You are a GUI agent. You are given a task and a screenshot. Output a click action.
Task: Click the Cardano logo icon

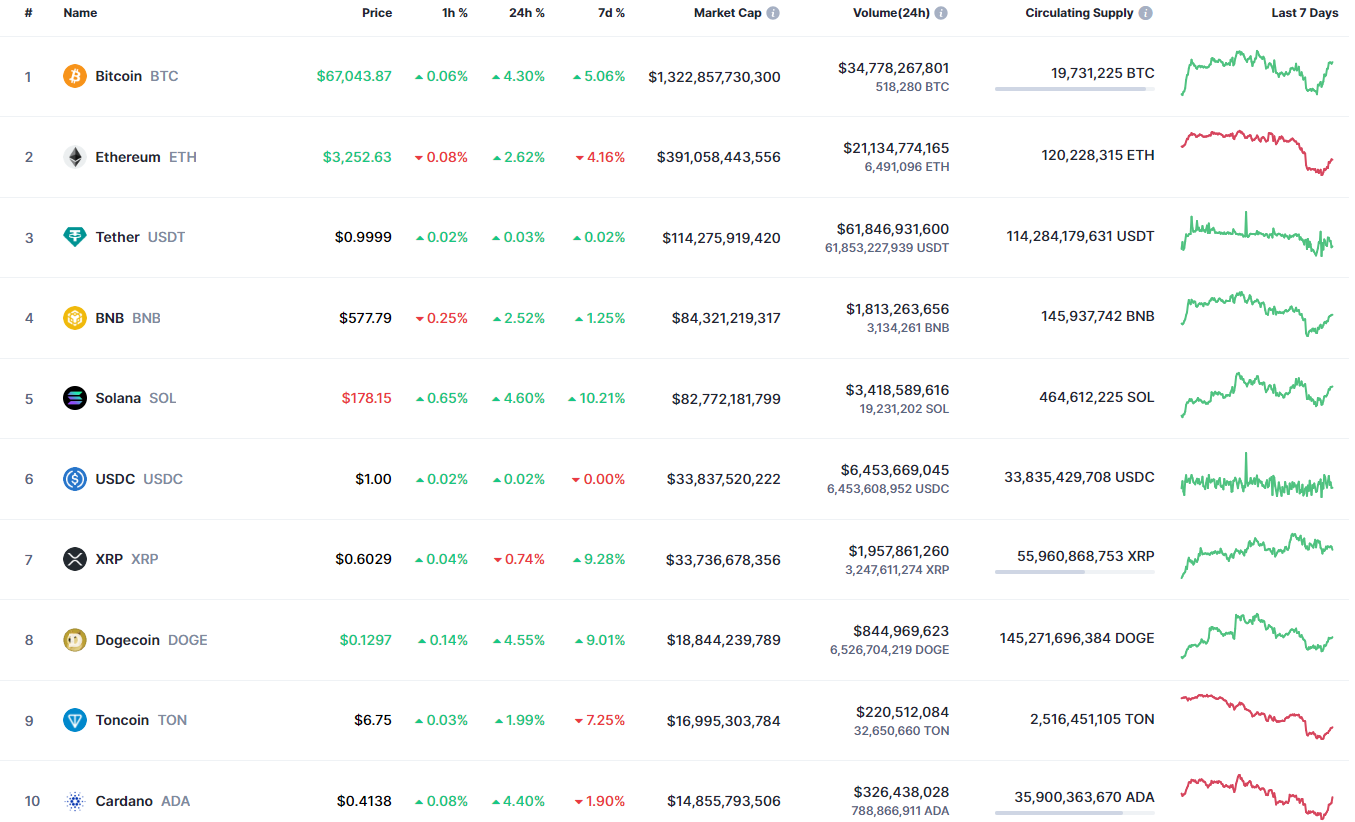[75, 801]
